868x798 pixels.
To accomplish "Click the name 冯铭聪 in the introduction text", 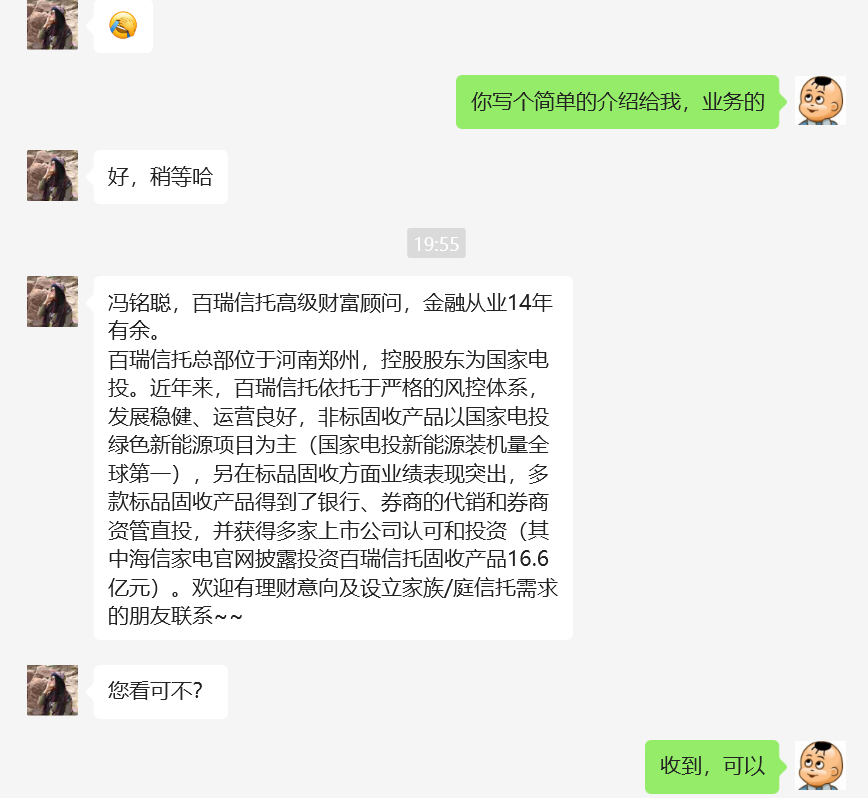I will (140, 303).
